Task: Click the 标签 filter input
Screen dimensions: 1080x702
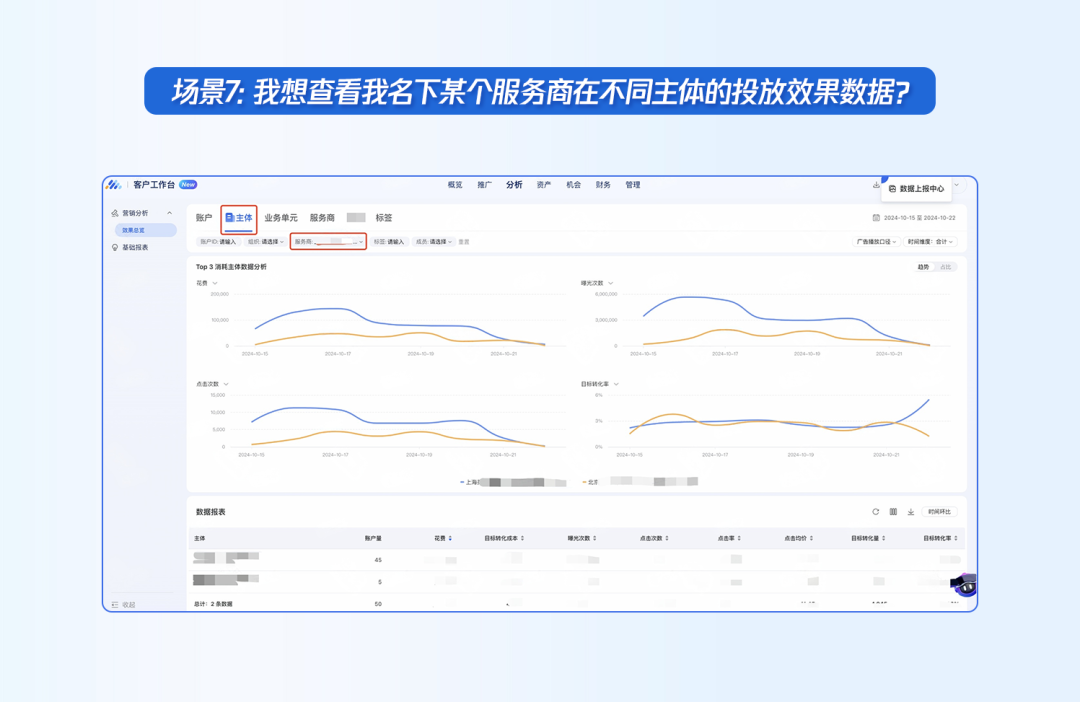Action: [x=389, y=242]
